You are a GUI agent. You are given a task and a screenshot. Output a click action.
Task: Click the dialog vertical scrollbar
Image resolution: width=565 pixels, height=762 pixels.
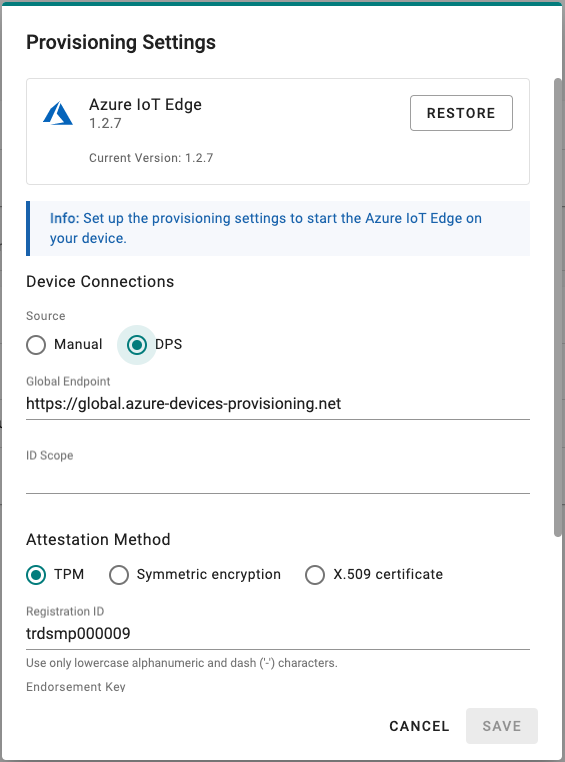(x=558, y=307)
